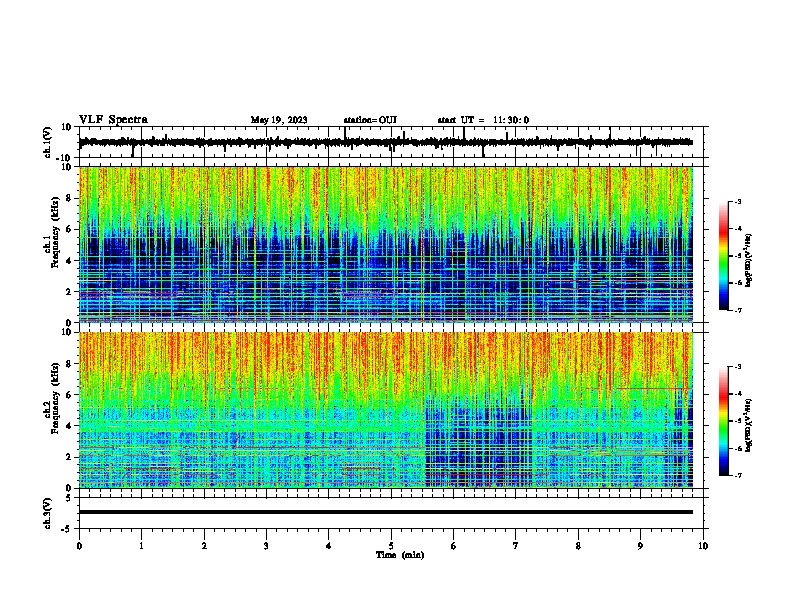The image size is (792, 612).
Task: Click the "VLF Spectra" plot title
Action: 113,120
